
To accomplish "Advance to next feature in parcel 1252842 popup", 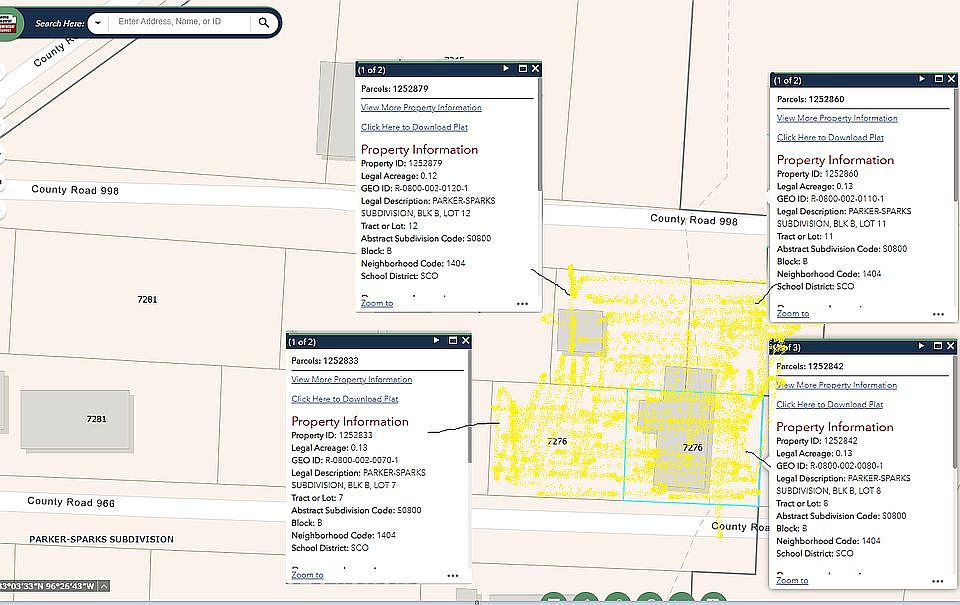I will [922, 347].
